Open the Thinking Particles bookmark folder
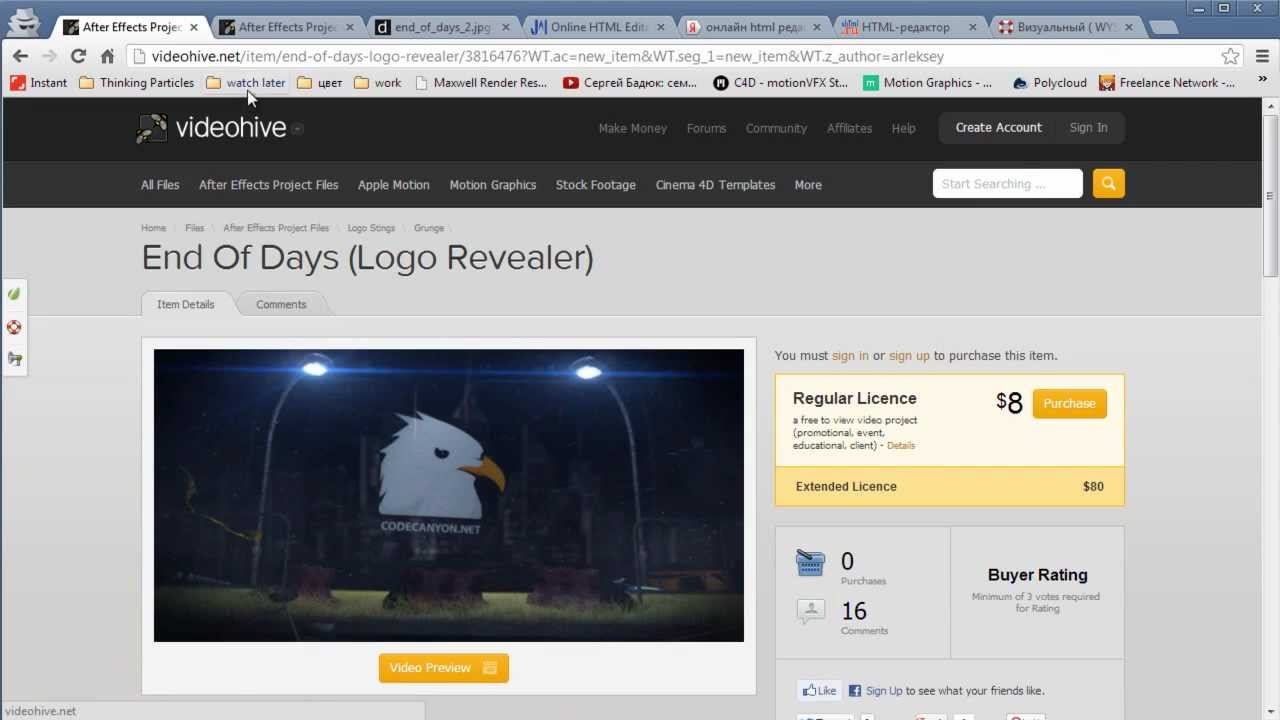 pyautogui.click(x=136, y=83)
